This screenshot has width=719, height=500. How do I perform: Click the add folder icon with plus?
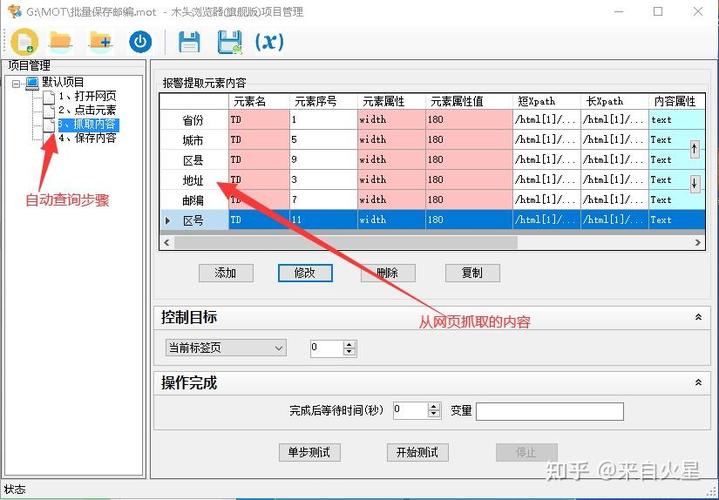point(100,41)
